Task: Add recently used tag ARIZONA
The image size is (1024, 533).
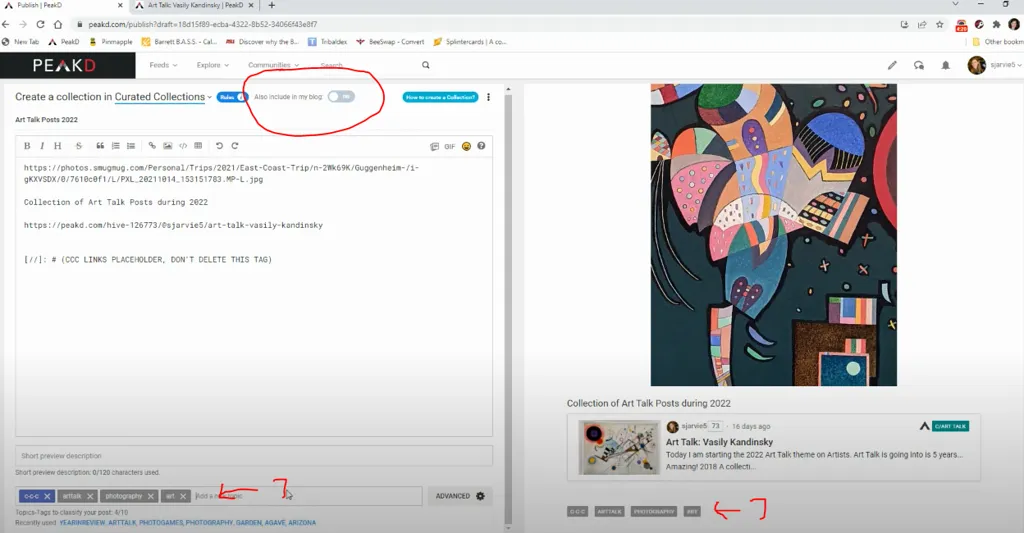Action: click(x=302, y=523)
